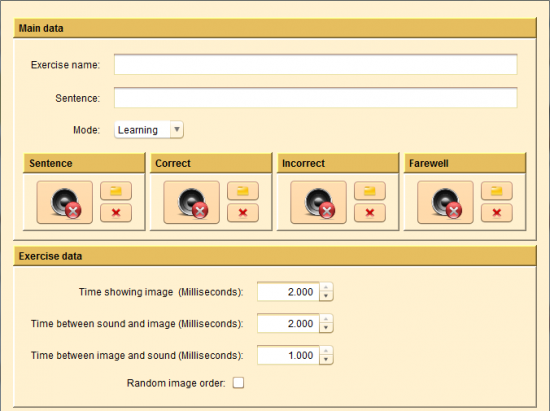The width and height of the screenshot is (550, 411).
Task: Delete Sentence sound with red X
Action: click(116, 213)
